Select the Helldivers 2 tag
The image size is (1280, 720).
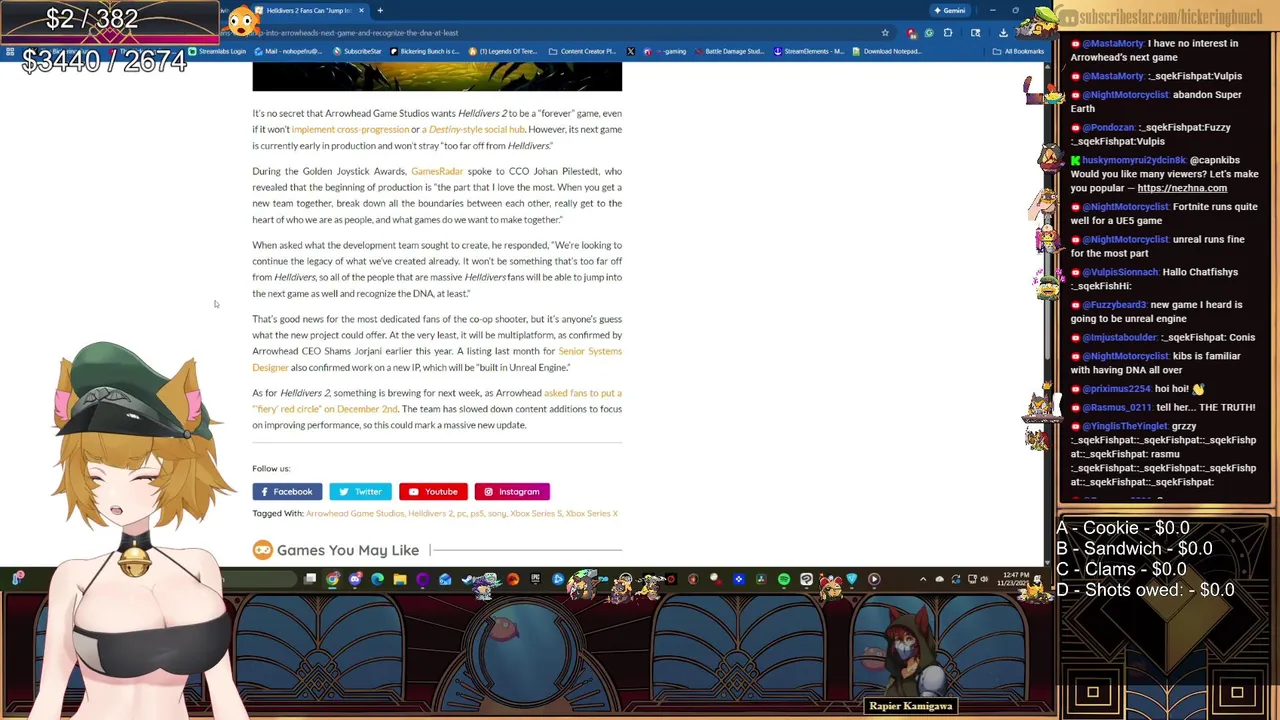(430, 513)
